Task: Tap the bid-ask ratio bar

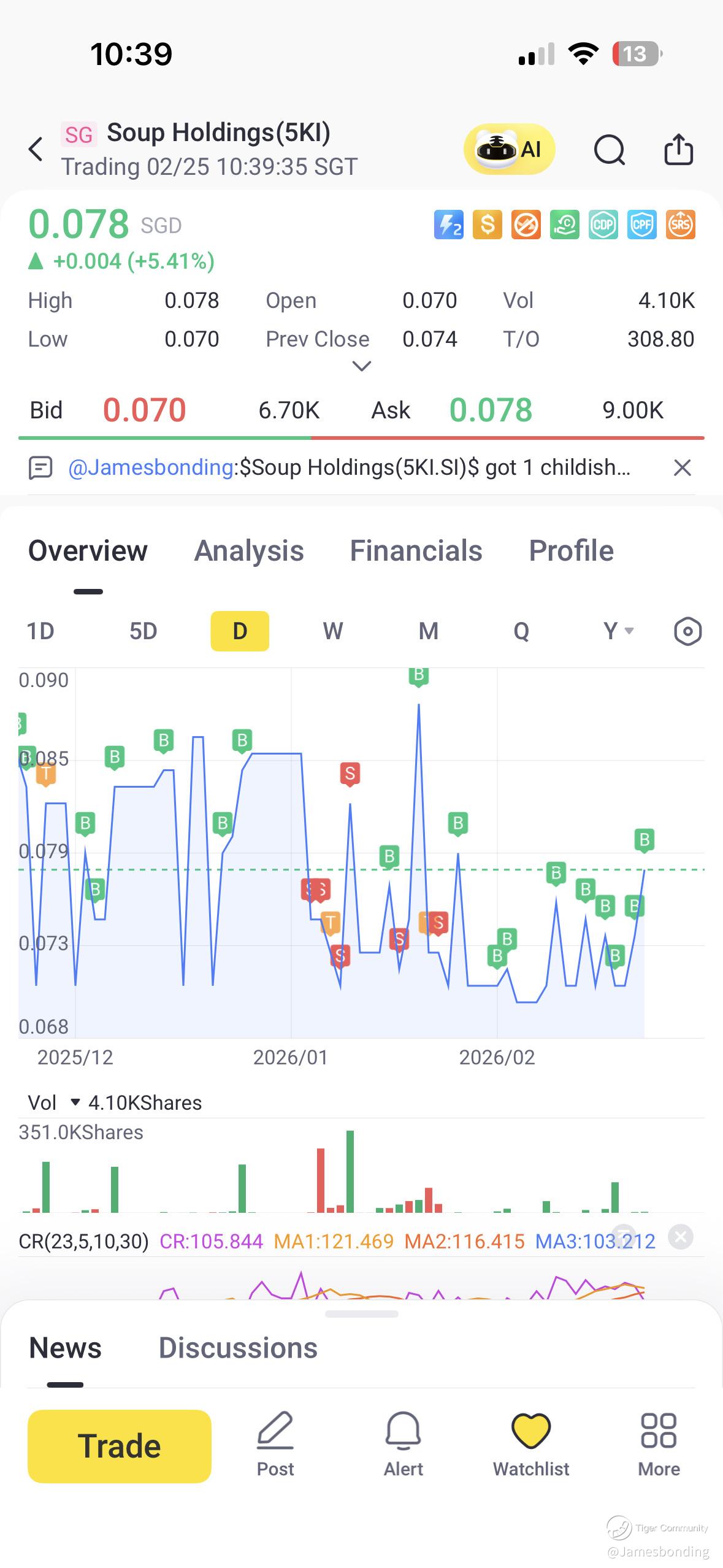Action: [x=361, y=437]
